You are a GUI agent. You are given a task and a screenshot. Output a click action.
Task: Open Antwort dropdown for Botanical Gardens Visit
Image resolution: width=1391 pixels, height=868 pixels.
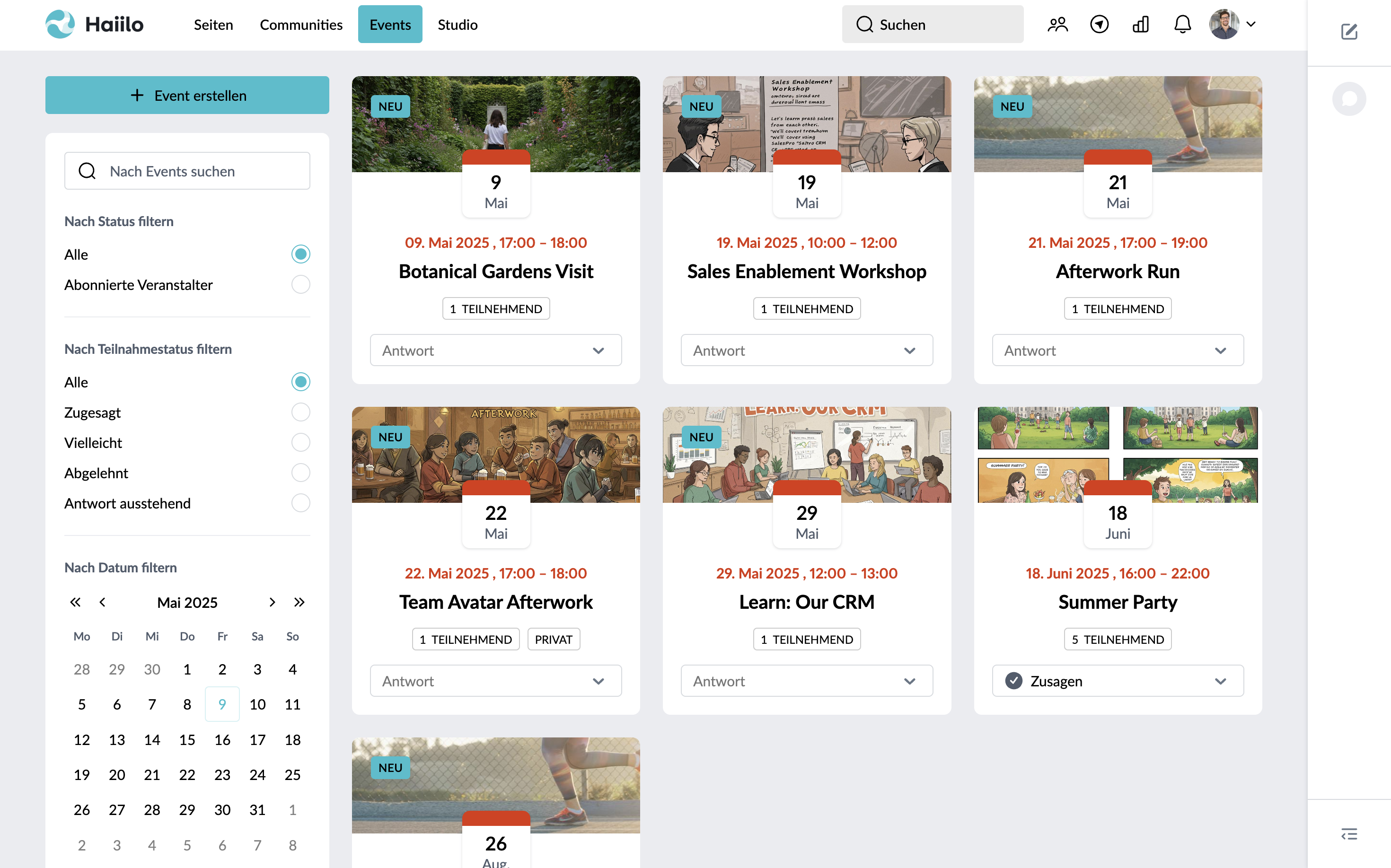pyautogui.click(x=495, y=350)
